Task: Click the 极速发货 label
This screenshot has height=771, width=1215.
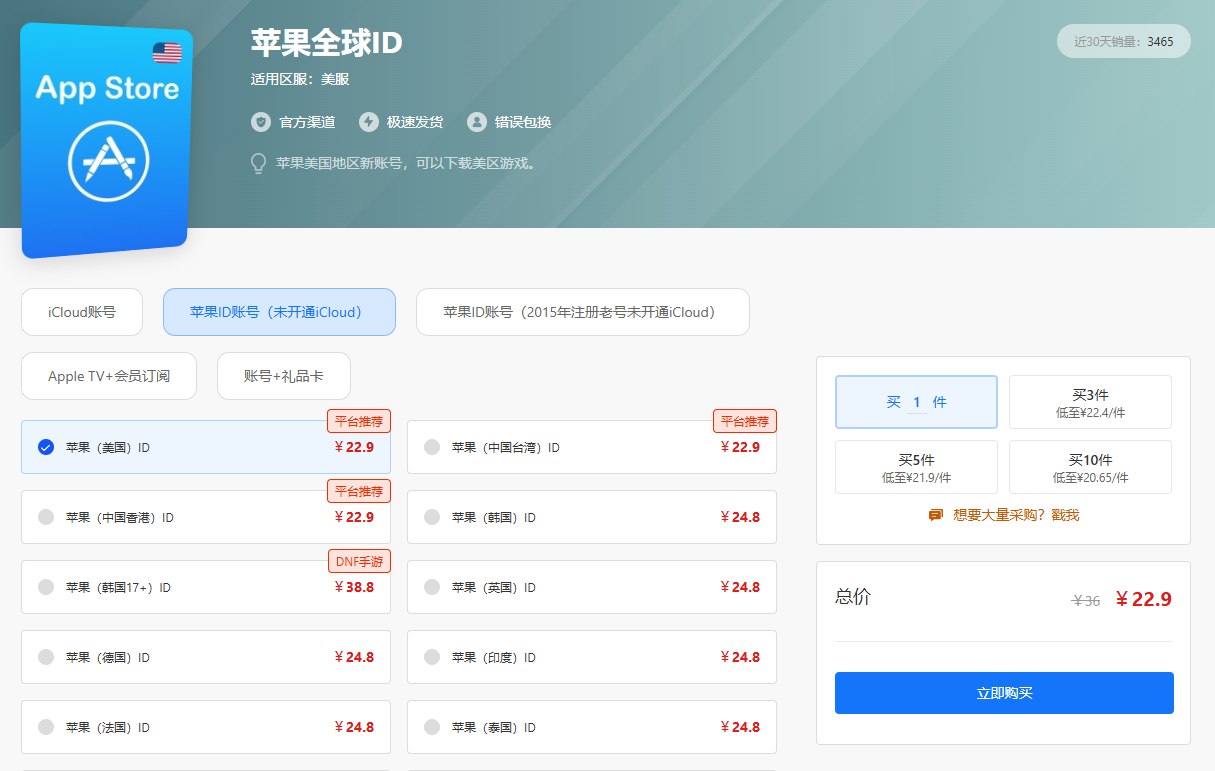Action: 415,122
